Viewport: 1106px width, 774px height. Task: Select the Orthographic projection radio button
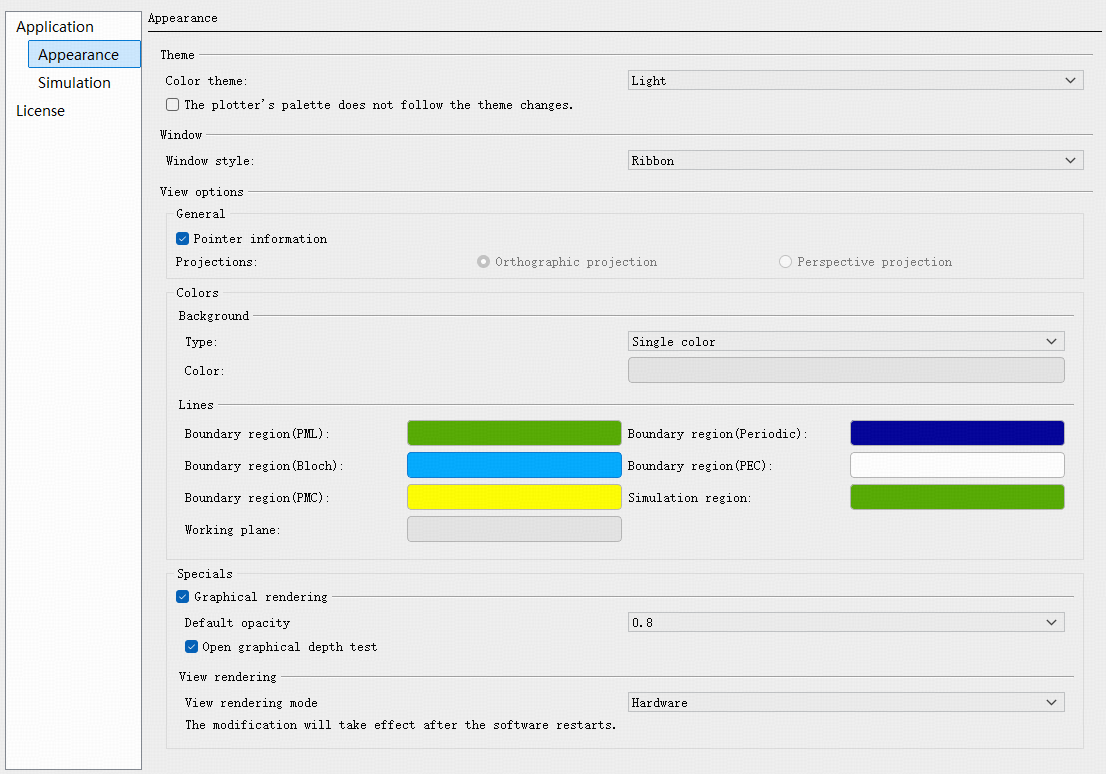[484, 262]
